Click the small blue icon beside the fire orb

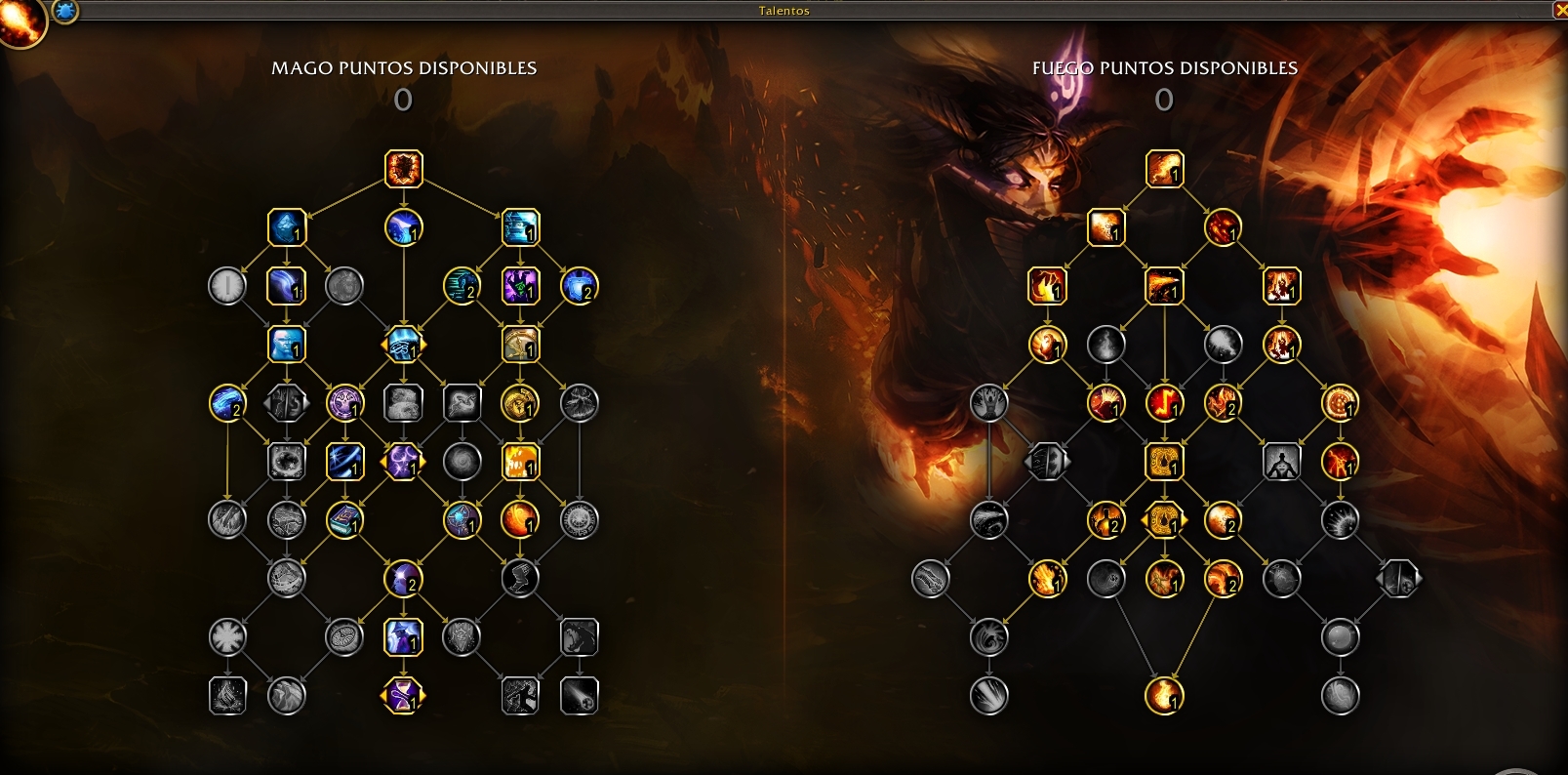(64, 11)
